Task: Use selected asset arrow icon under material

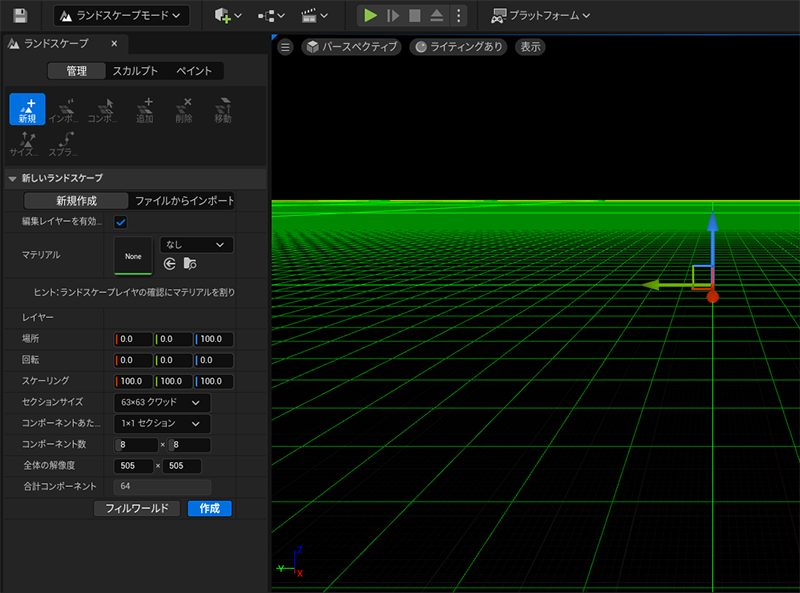Action: (x=169, y=264)
